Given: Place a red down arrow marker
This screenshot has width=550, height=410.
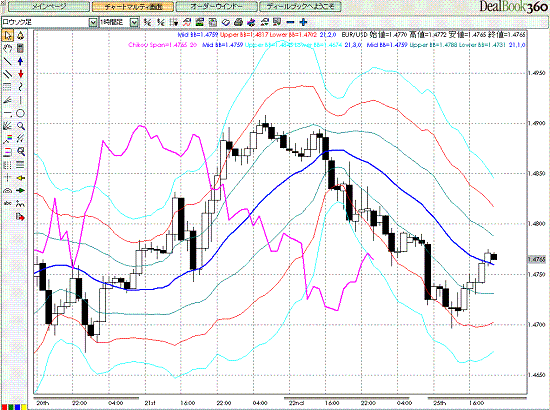Looking at the screenshot, I should tap(20, 74).
